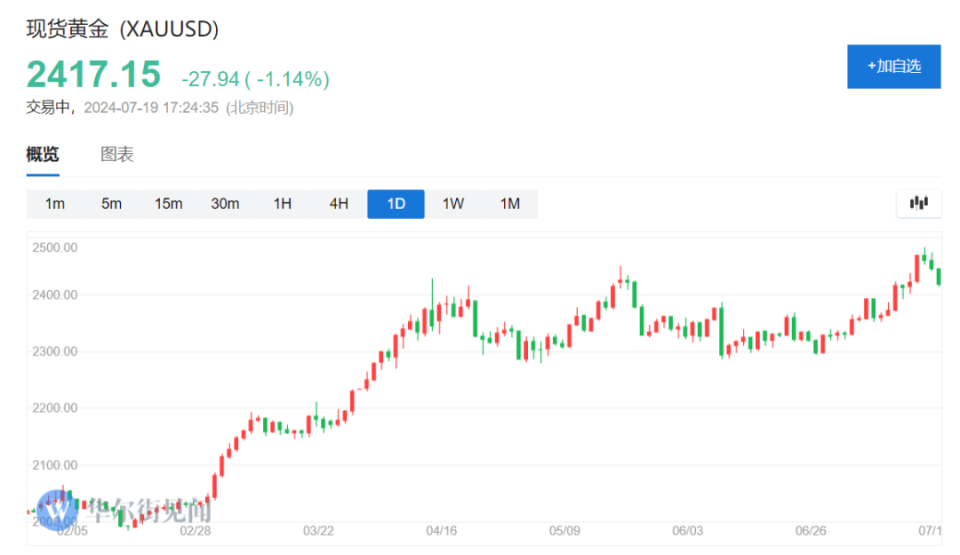Open the candlestick chart type icon
This screenshot has width=960, height=555.
tap(919, 203)
